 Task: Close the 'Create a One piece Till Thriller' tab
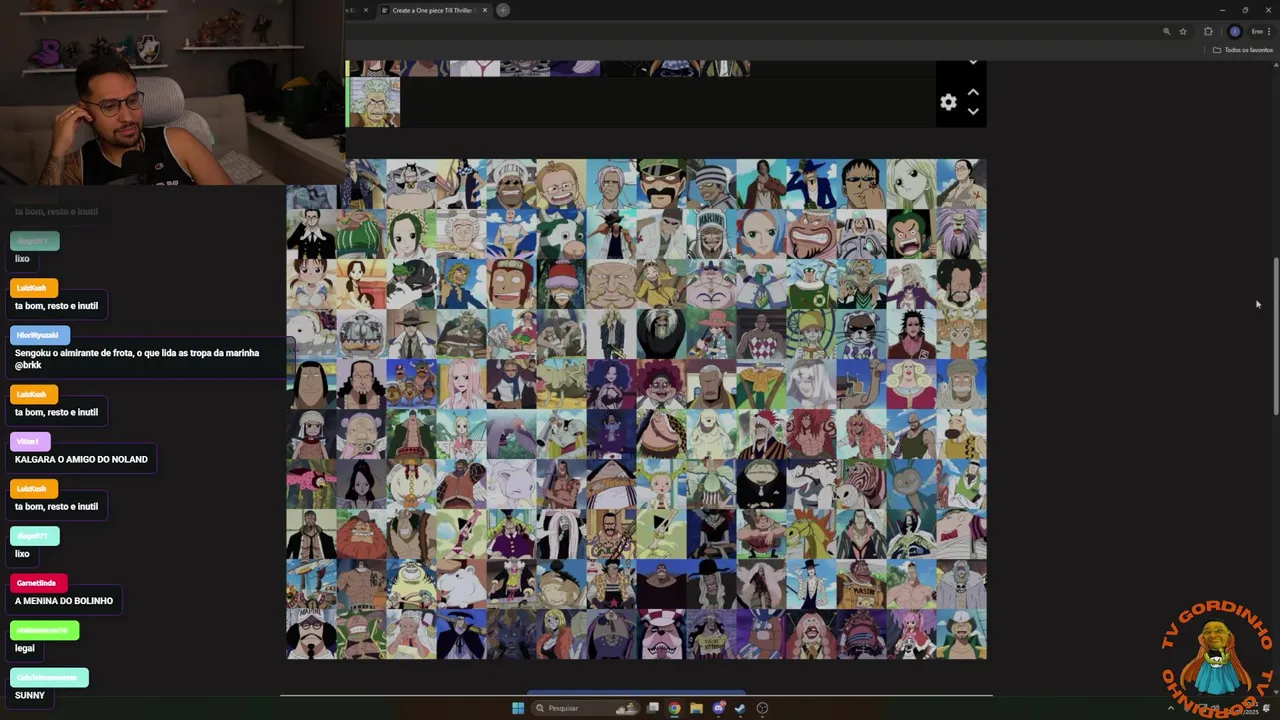[x=485, y=10]
